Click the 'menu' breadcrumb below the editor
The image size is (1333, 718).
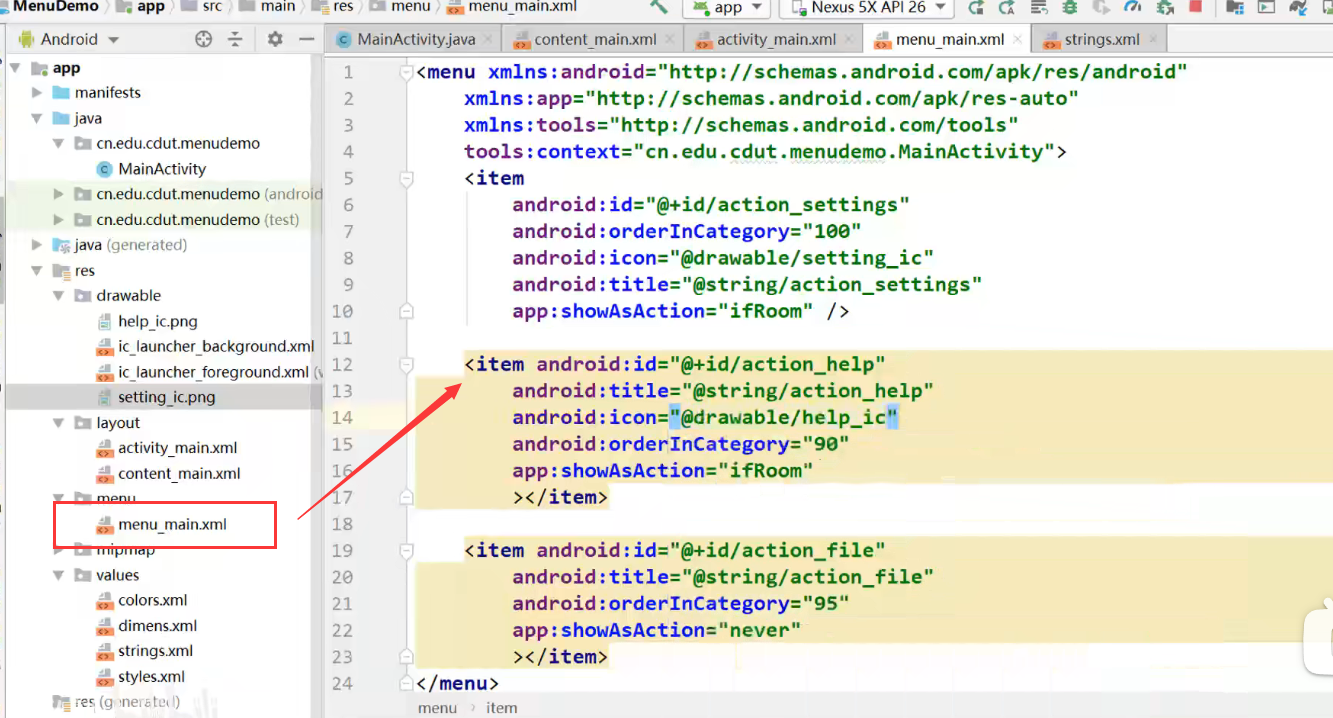[437, 707]
